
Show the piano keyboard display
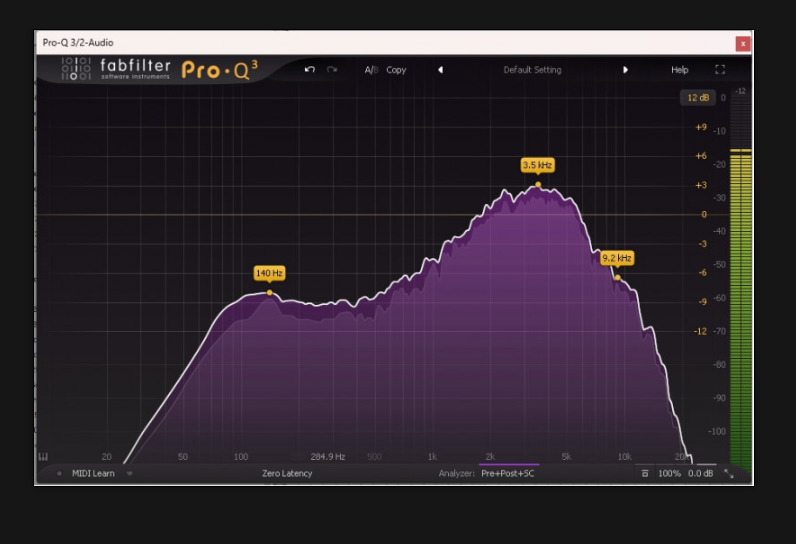pyautogui.click(x=44, y=457)
